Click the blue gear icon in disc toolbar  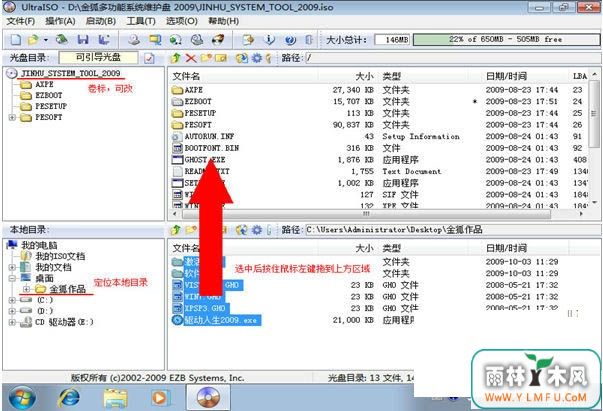(257, 58)
